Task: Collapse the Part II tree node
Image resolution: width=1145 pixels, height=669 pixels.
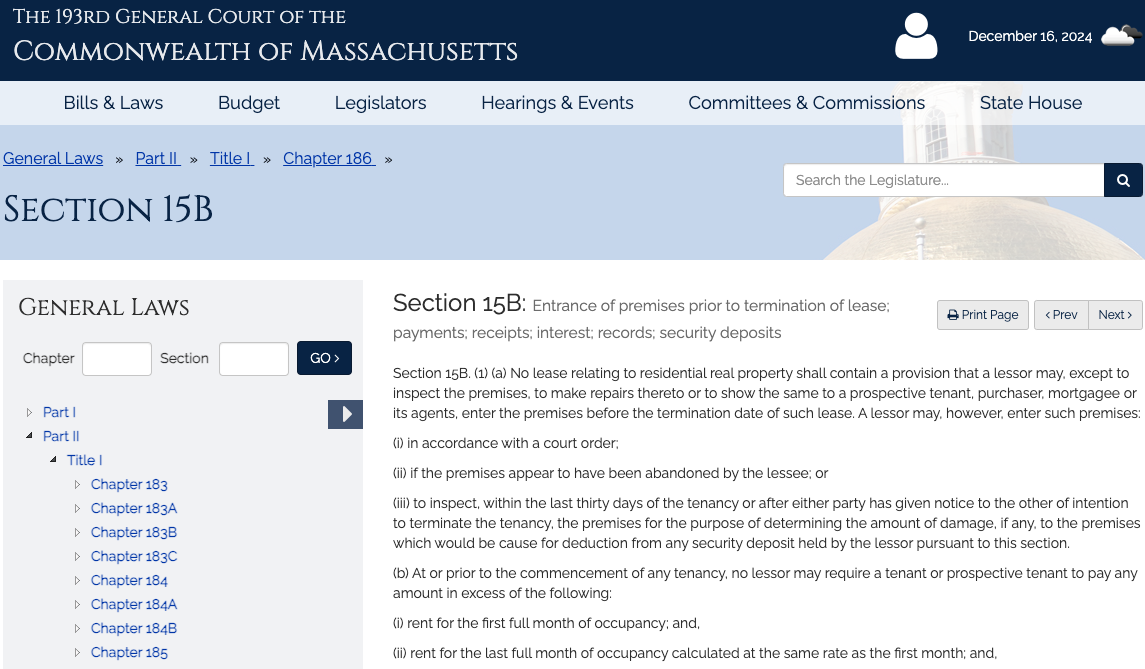Action: tap(30, 436)
